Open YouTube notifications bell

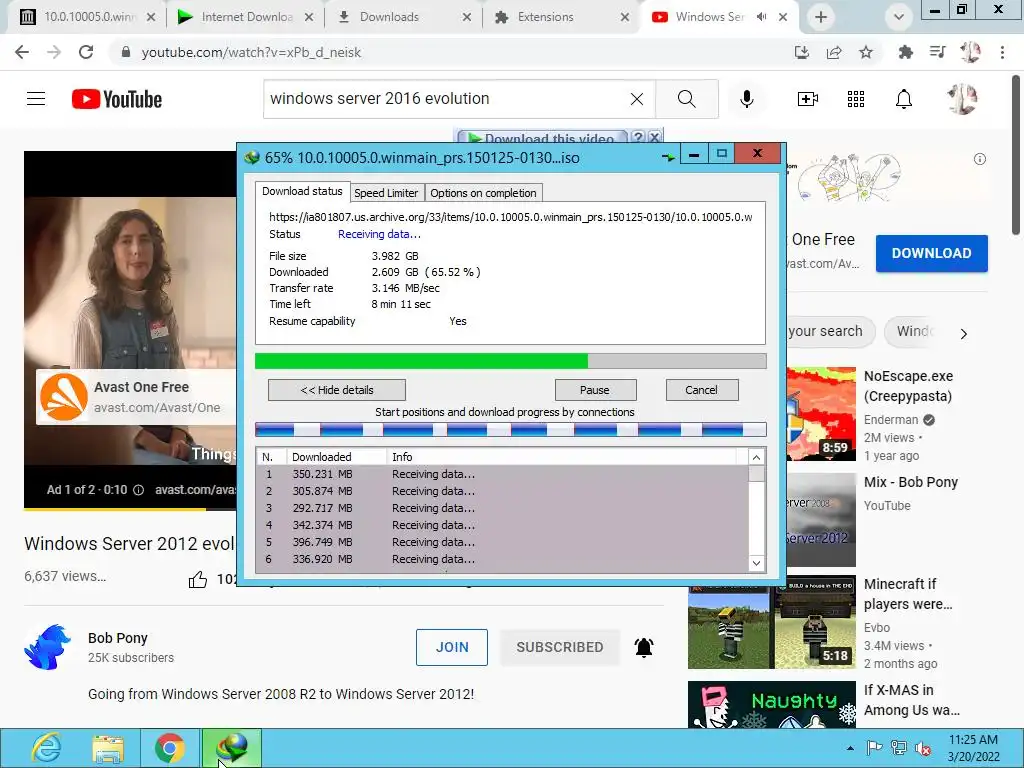tap(904, 99)
